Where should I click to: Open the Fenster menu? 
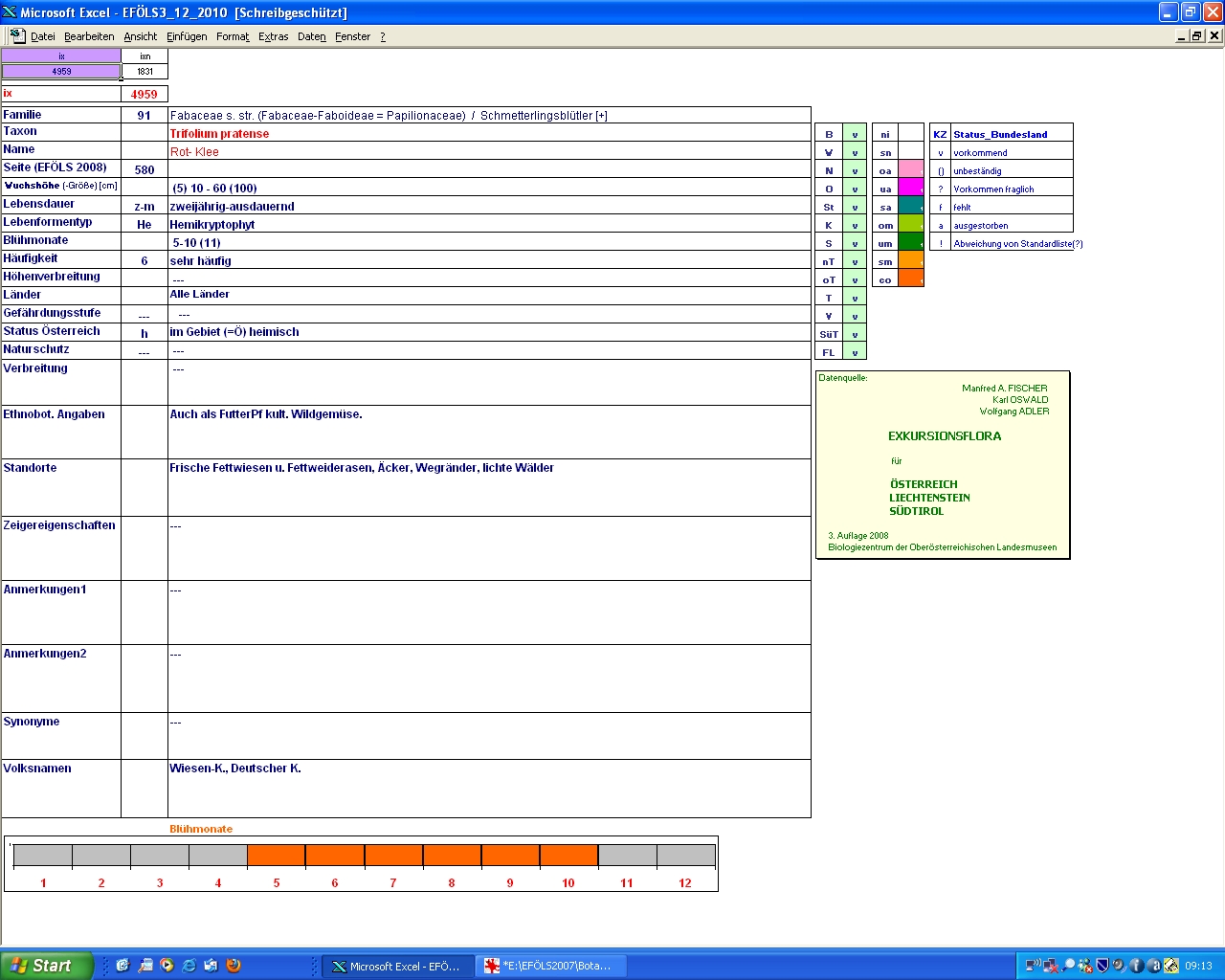pos(353,36)
